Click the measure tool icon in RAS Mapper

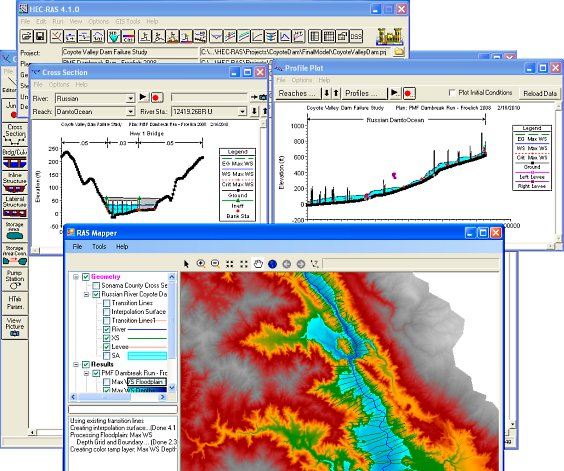click(x=315, y=264)
